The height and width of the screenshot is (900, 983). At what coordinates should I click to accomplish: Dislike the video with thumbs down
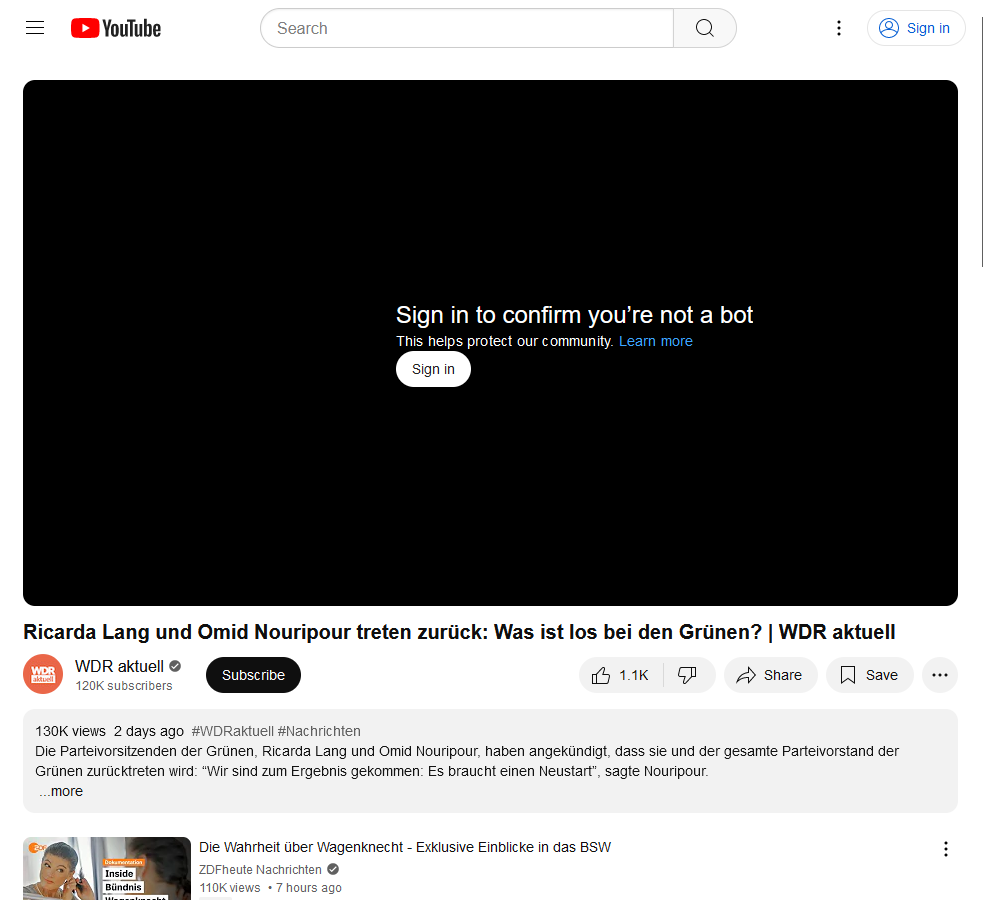(x=688, y=675)
